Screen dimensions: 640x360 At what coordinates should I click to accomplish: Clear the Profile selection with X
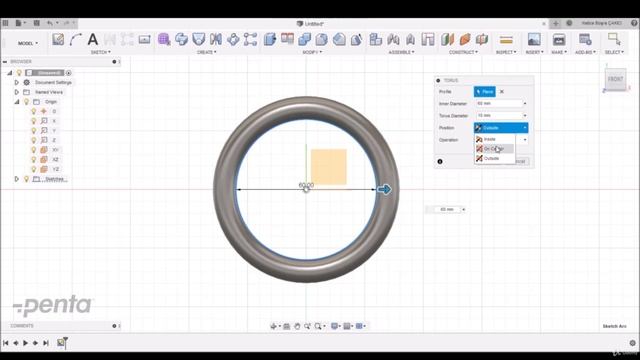coord(502,92)
